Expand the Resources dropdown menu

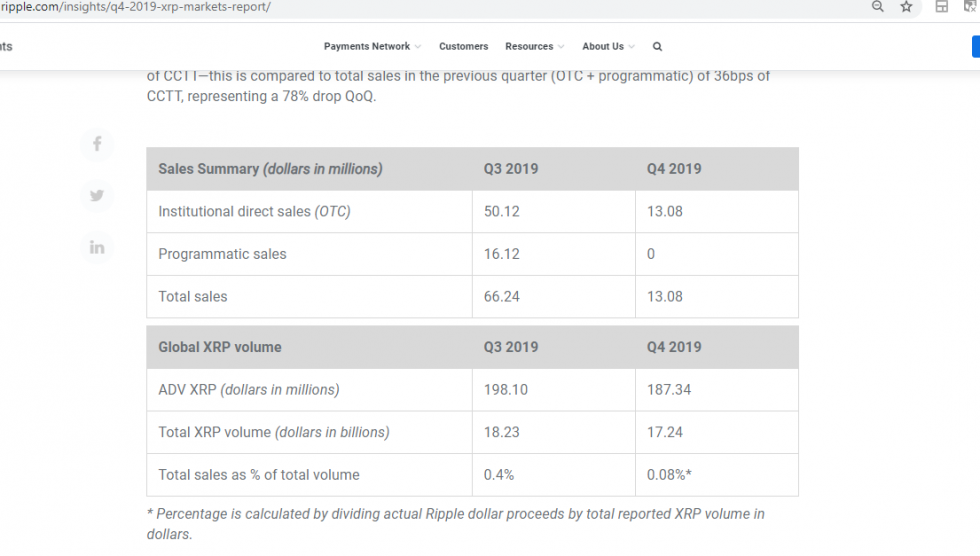(x=534, y=47)
